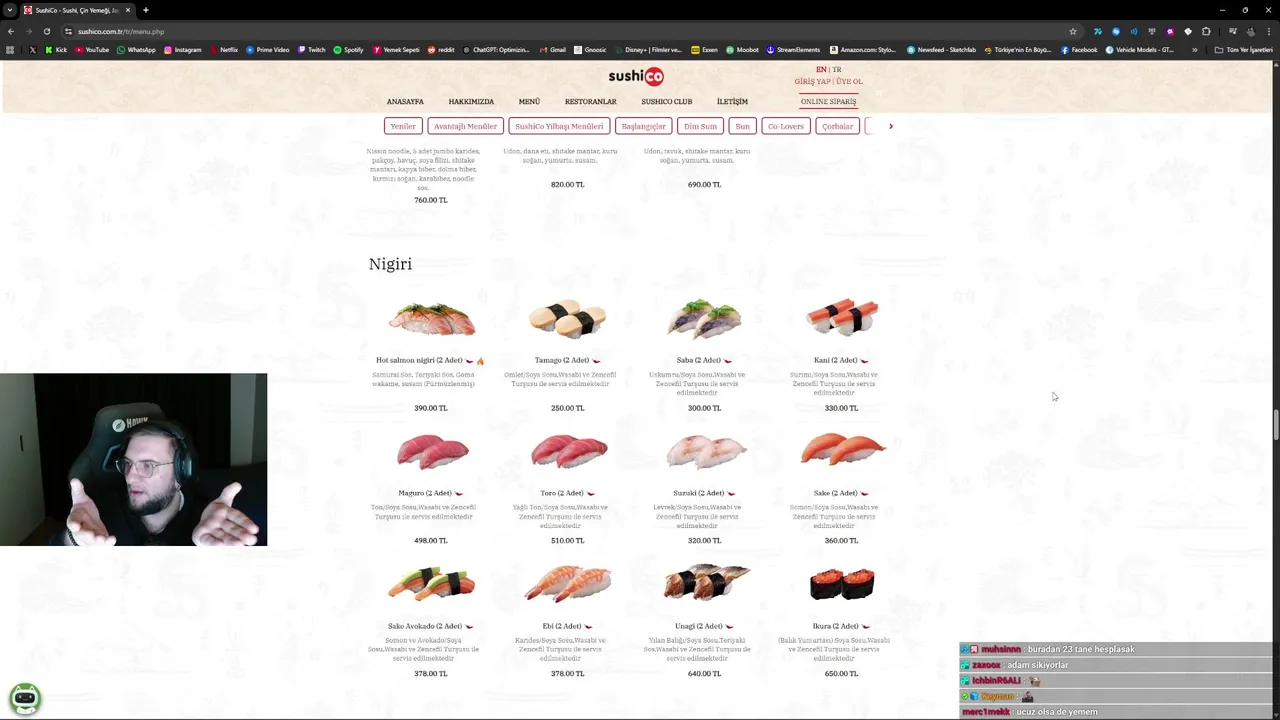Open the Kick bookmark

56,50
